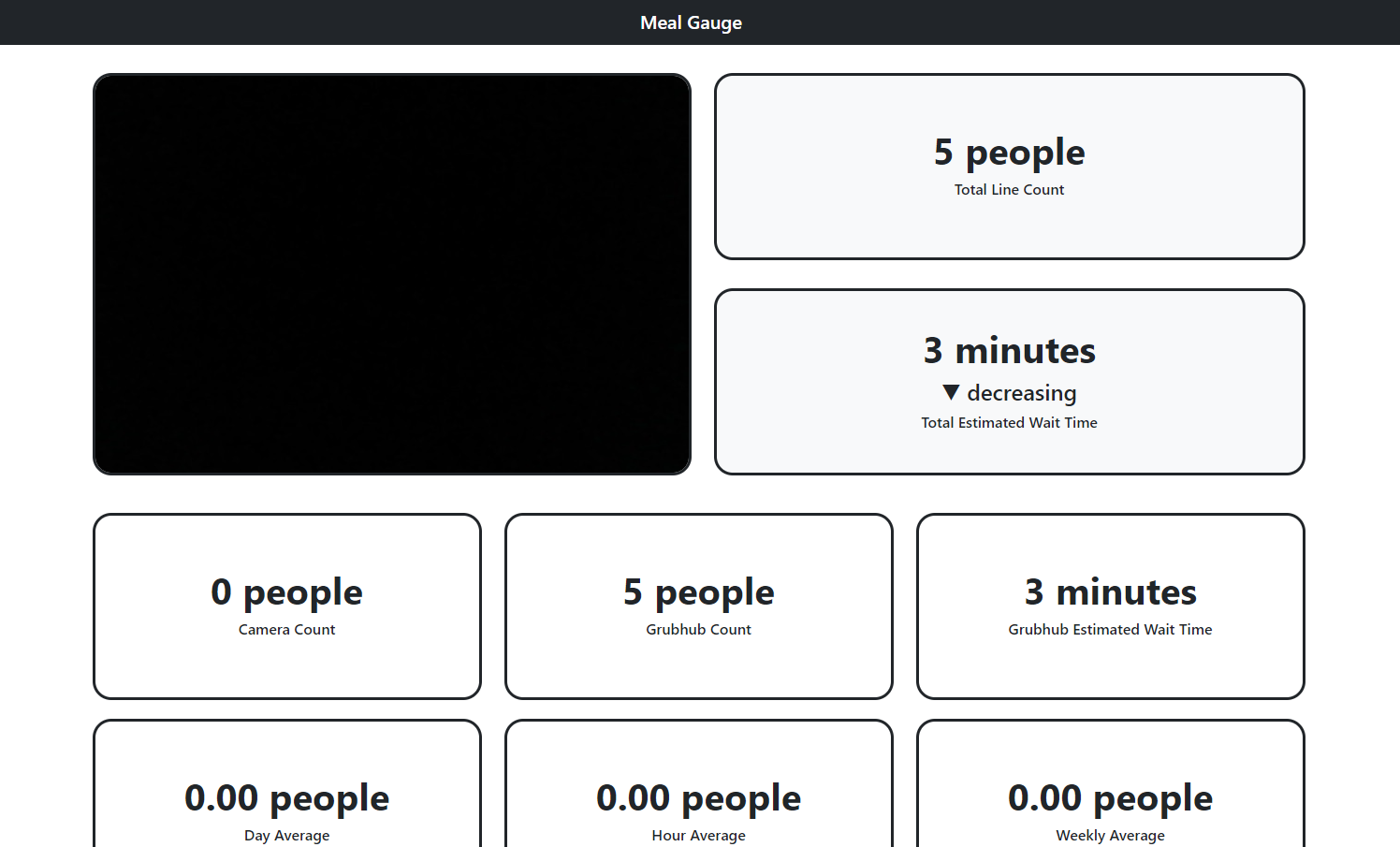Click the Total Line Count card

(x=1009, y=167)
